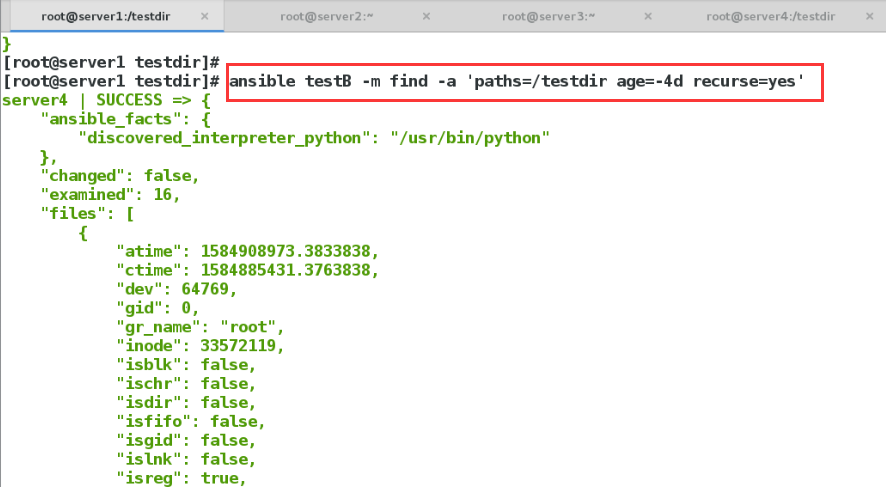Image resolution: width=886 pixels, height=487 pixels.
Task: Switch to the root@server3:~ tab
Action: [548, 16]
